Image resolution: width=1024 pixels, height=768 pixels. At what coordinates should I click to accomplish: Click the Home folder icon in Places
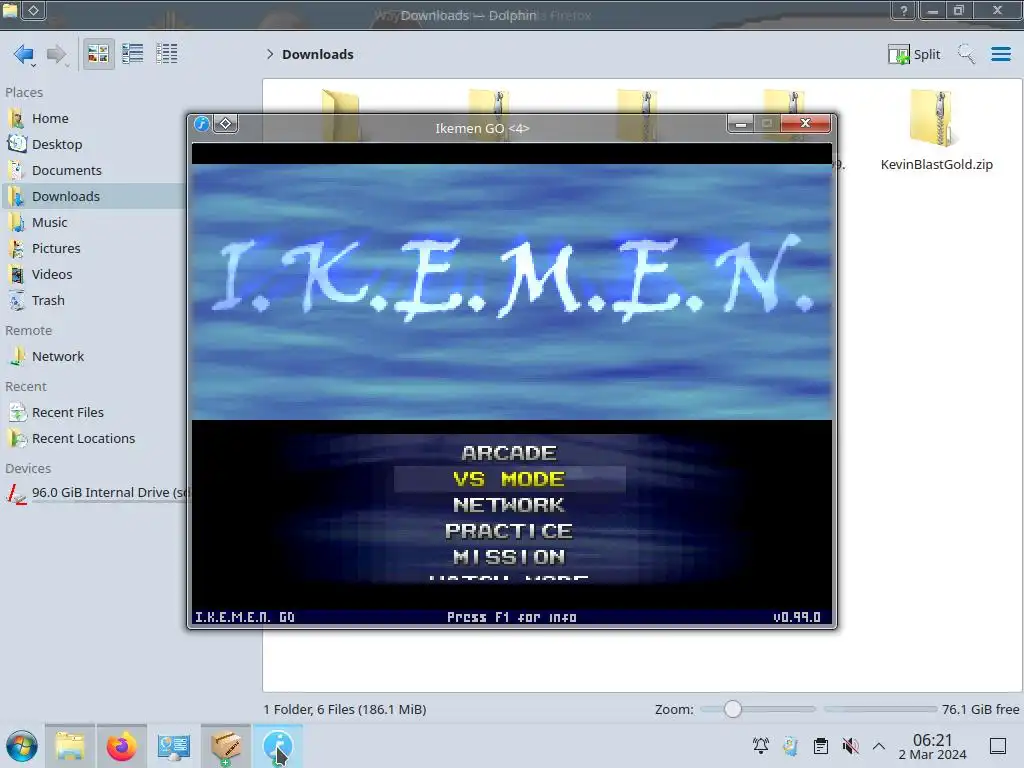click(x=17, y=118)
